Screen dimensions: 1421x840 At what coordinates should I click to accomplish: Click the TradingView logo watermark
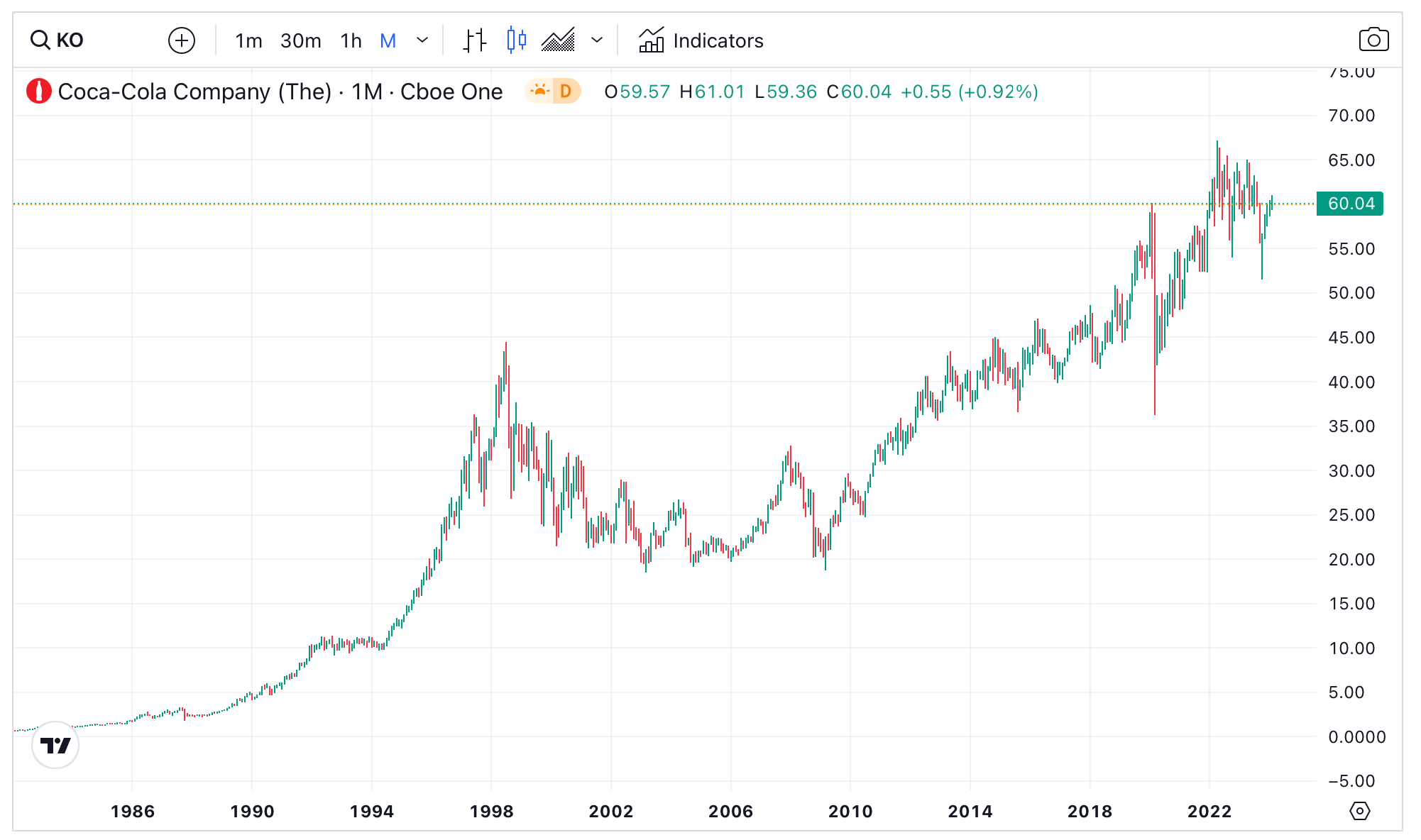[x=55, y=746]
